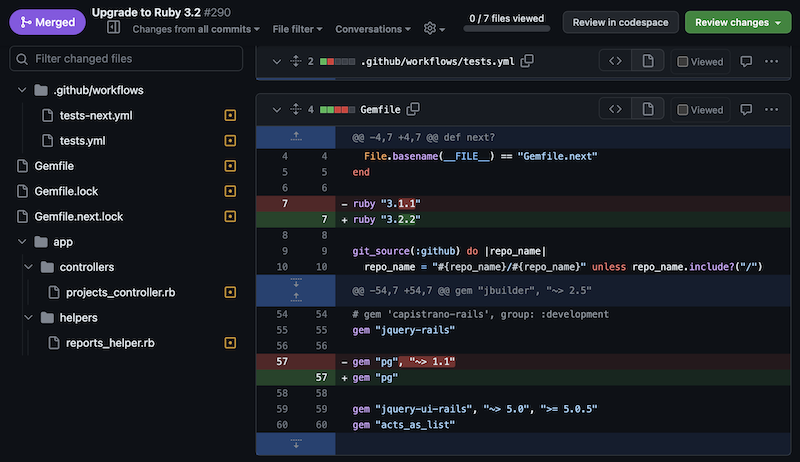Click the .github/workflows/tests.yml filename link
The height and width of the screenshot is (462, 800).
(437, 62)
